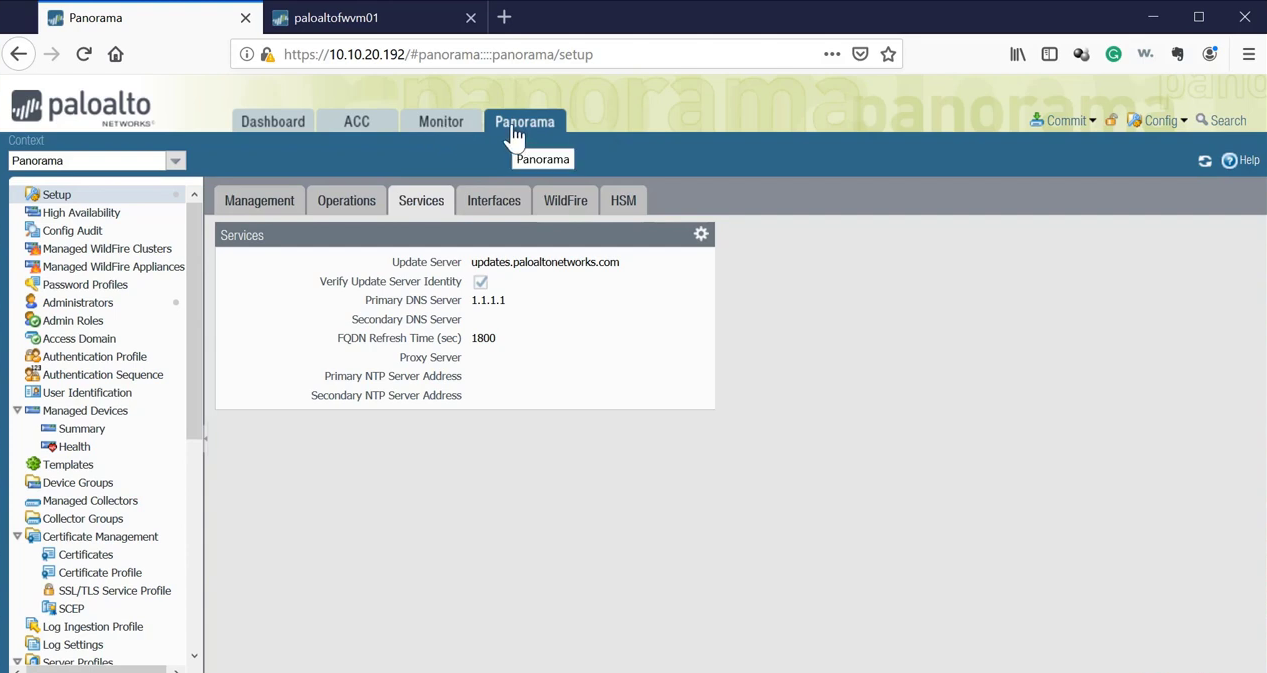Open High Availability in sidebar
Image resolution: width=1267 pixels, height=673 pixels.
pos(81,212)
